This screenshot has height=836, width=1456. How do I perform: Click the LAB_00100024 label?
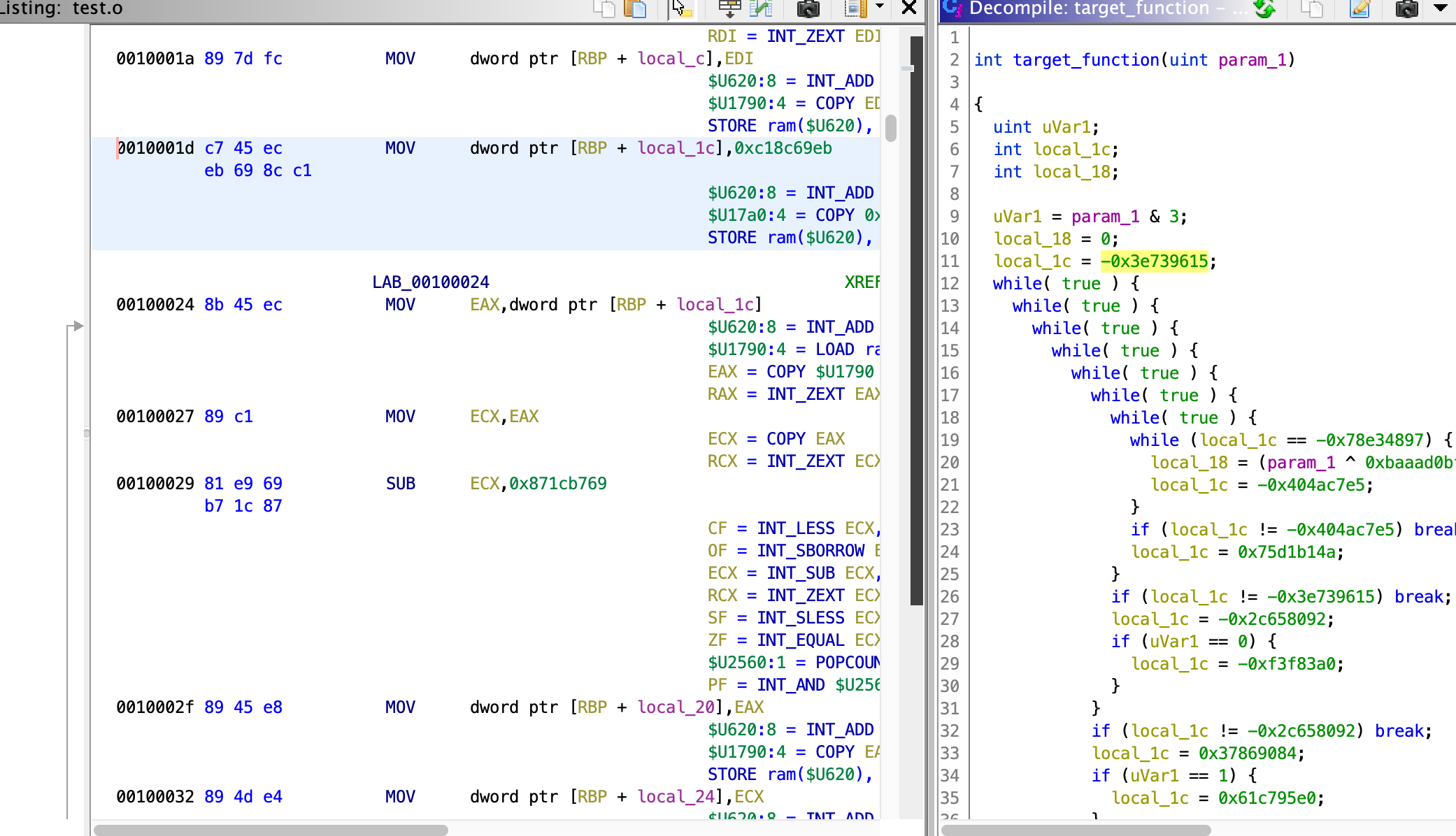click(430, 282)
